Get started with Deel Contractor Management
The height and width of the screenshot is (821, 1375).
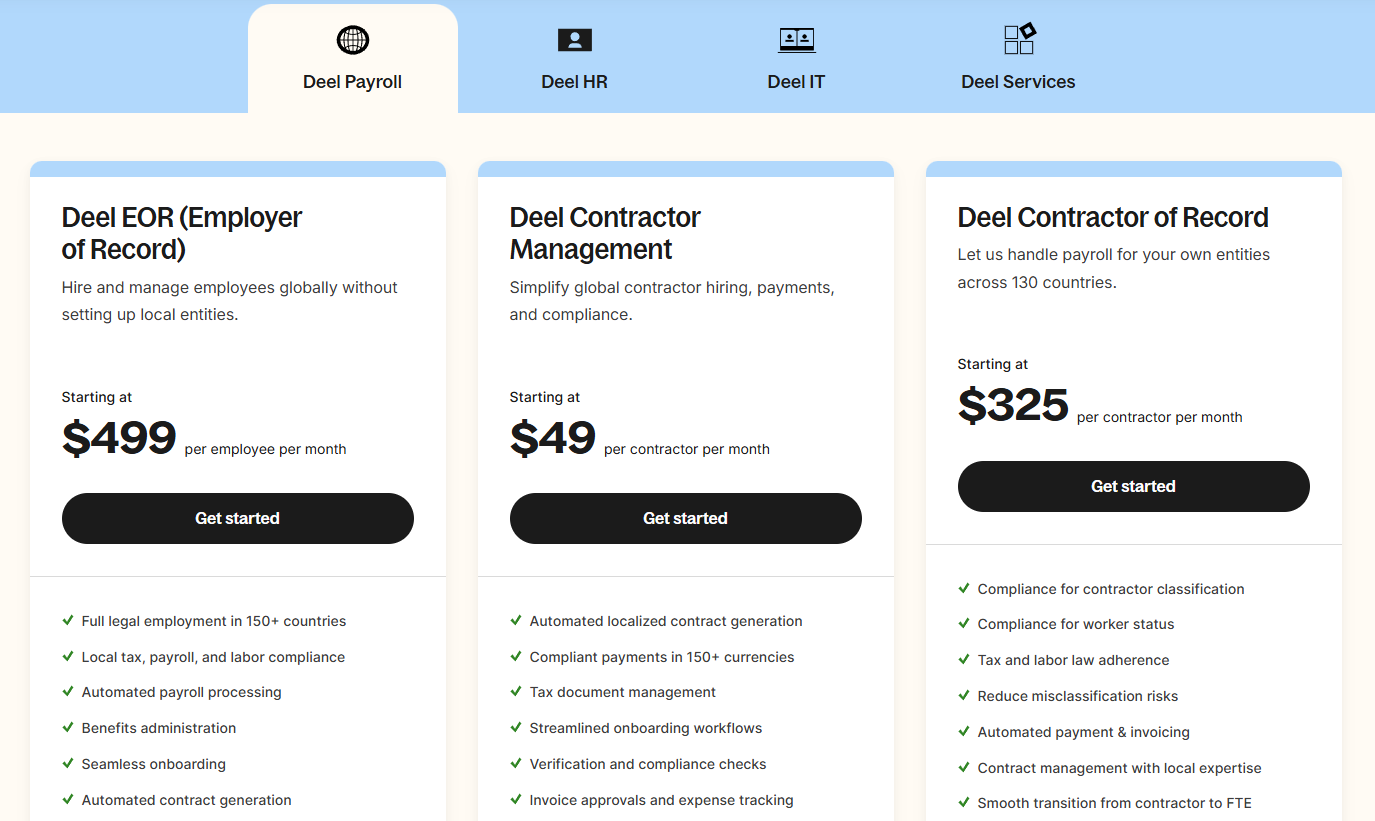click(686, 518)
